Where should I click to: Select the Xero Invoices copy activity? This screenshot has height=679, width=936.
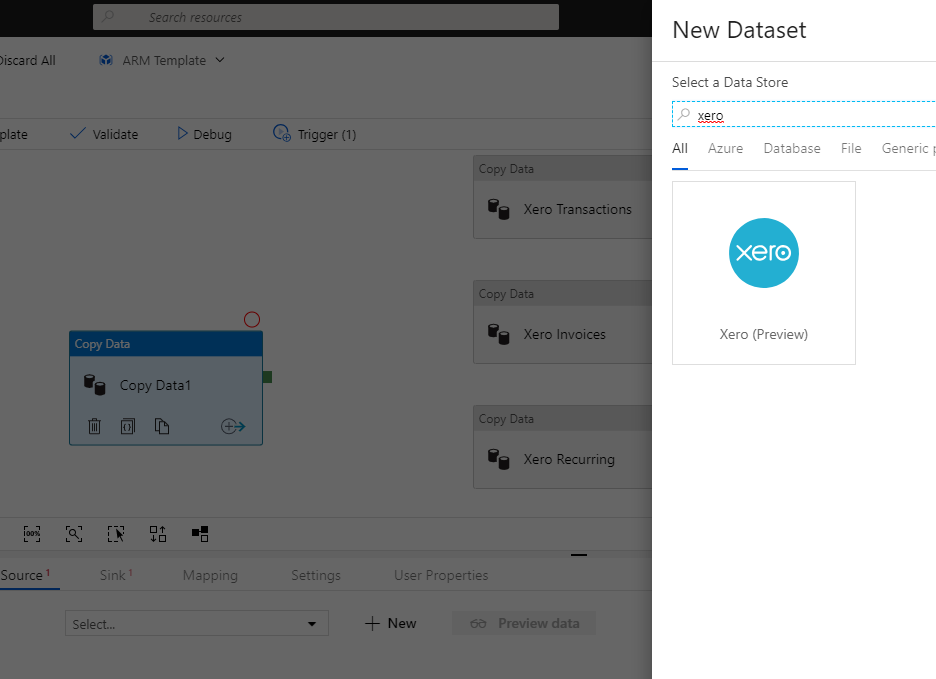click(562, 322)
